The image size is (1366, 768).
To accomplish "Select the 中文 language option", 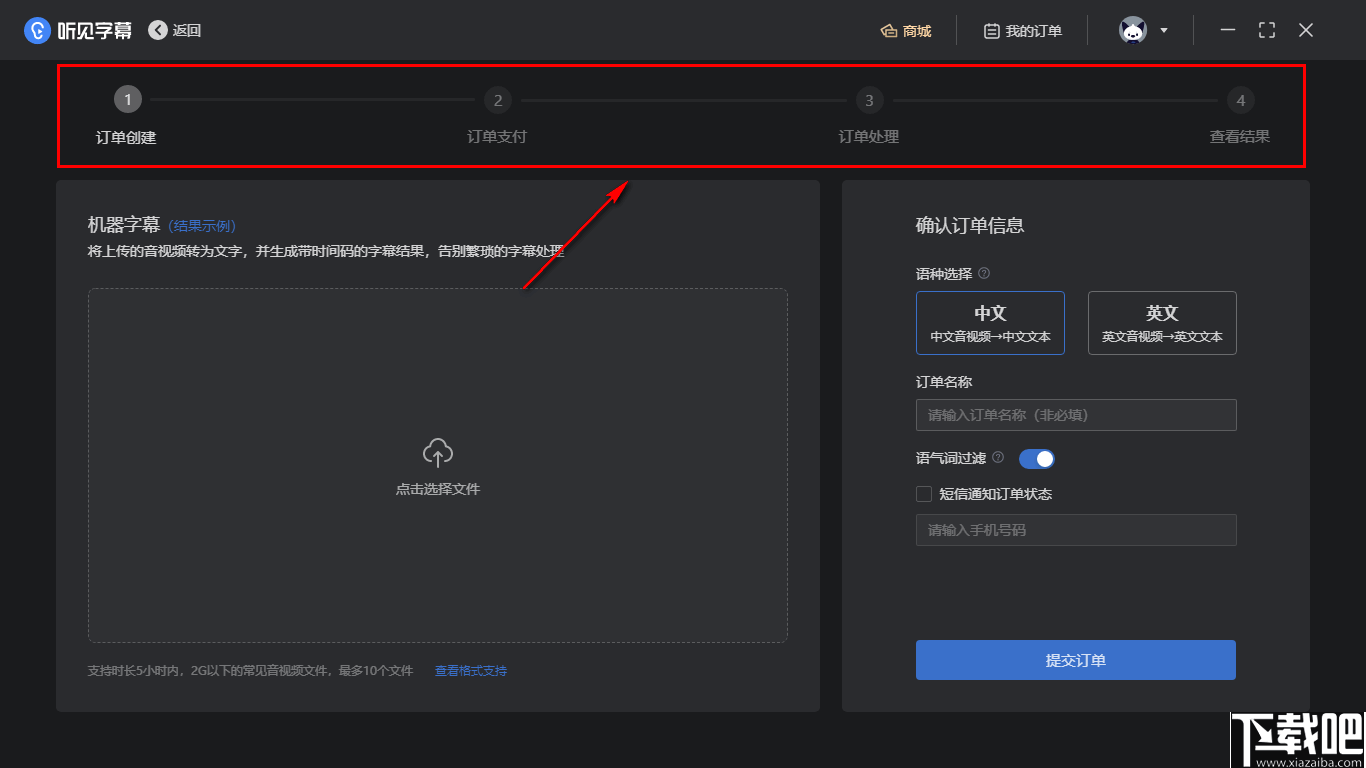I will coord(990,322).
